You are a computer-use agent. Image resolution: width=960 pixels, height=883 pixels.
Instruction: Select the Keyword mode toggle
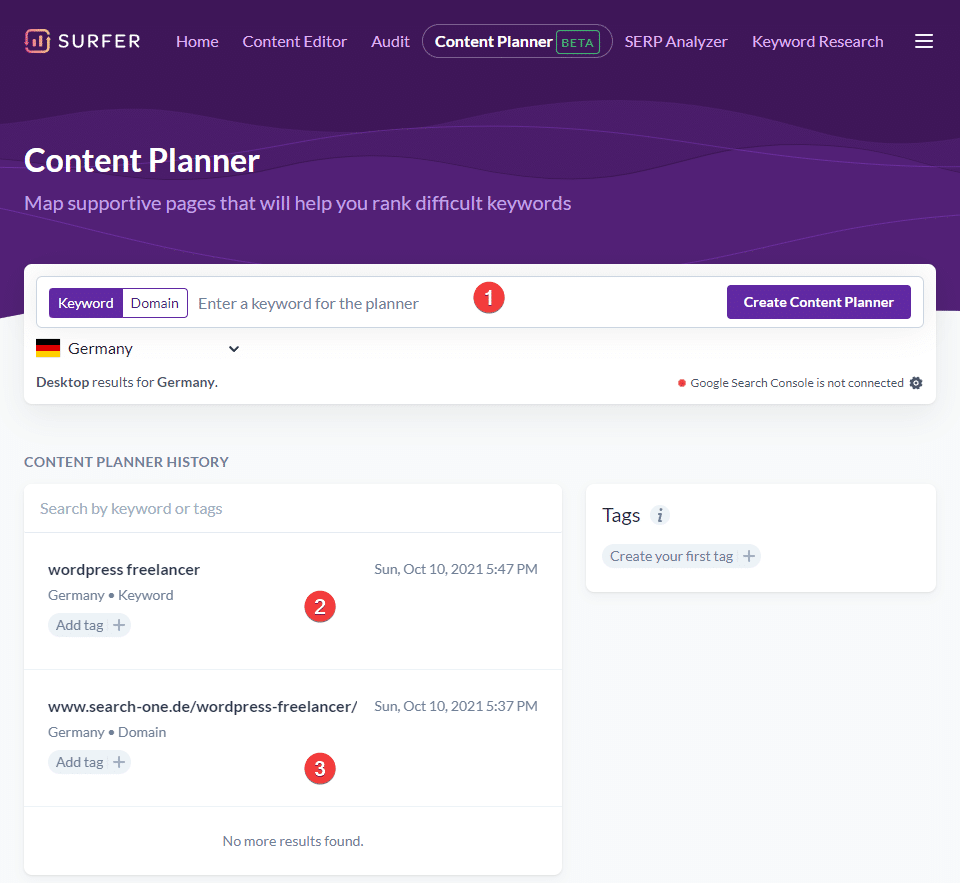(86, 303)
